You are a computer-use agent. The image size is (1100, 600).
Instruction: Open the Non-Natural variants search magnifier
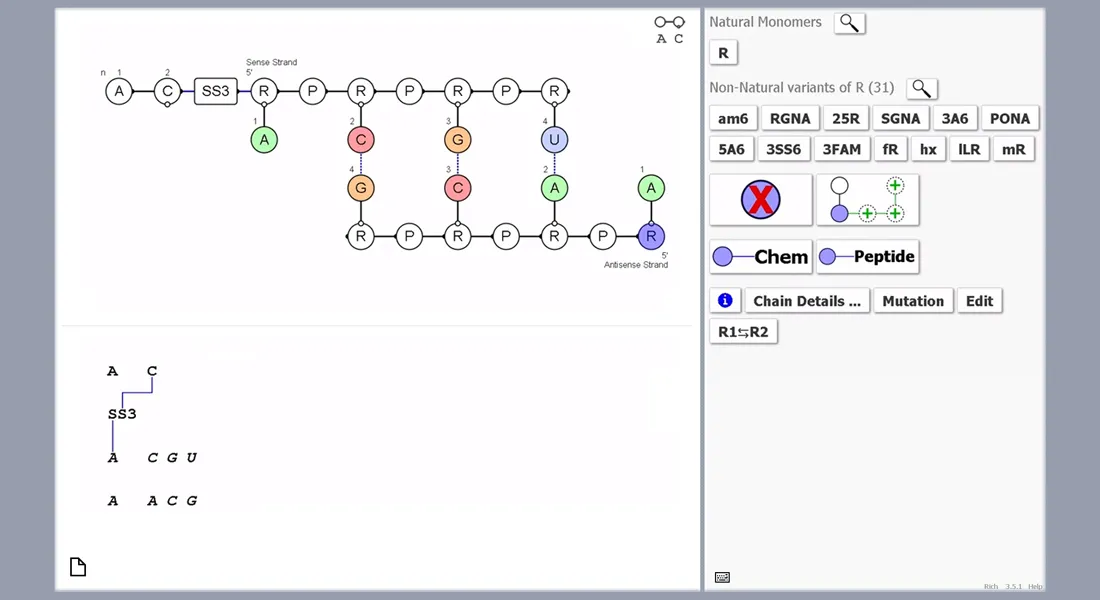pos(921,89)
